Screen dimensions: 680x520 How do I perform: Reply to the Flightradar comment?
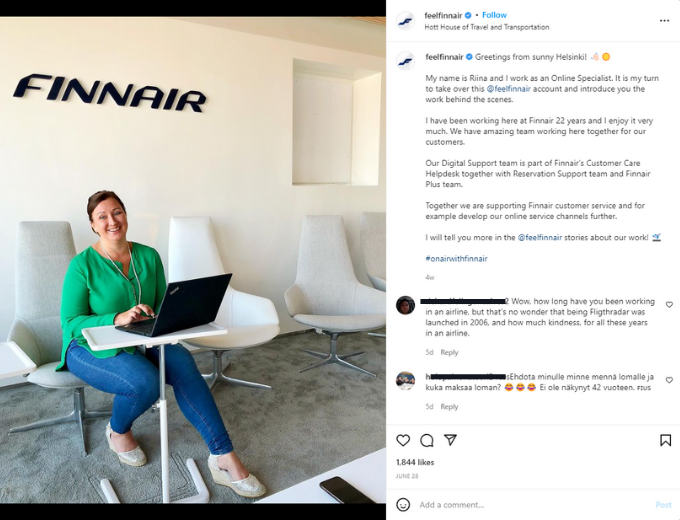449,352
